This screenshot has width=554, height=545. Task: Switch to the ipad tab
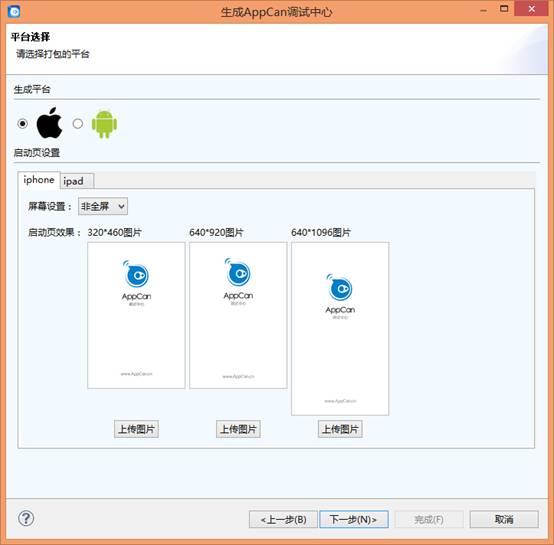point(74,181)
